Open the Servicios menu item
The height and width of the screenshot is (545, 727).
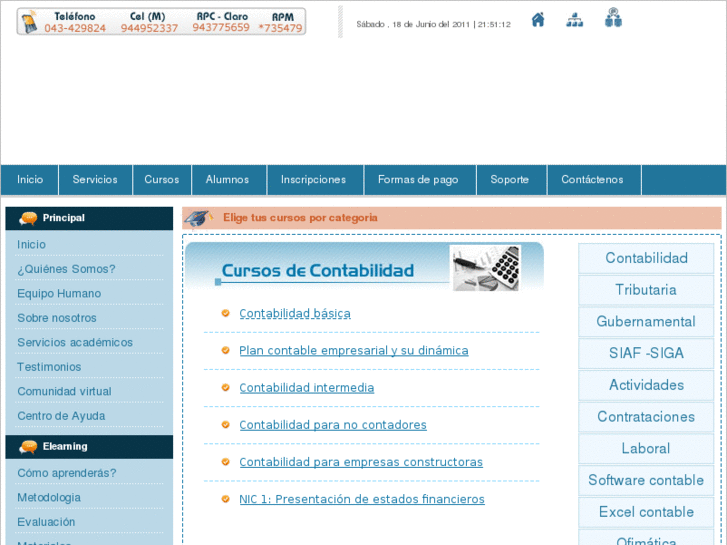click(x=95, y=180)
